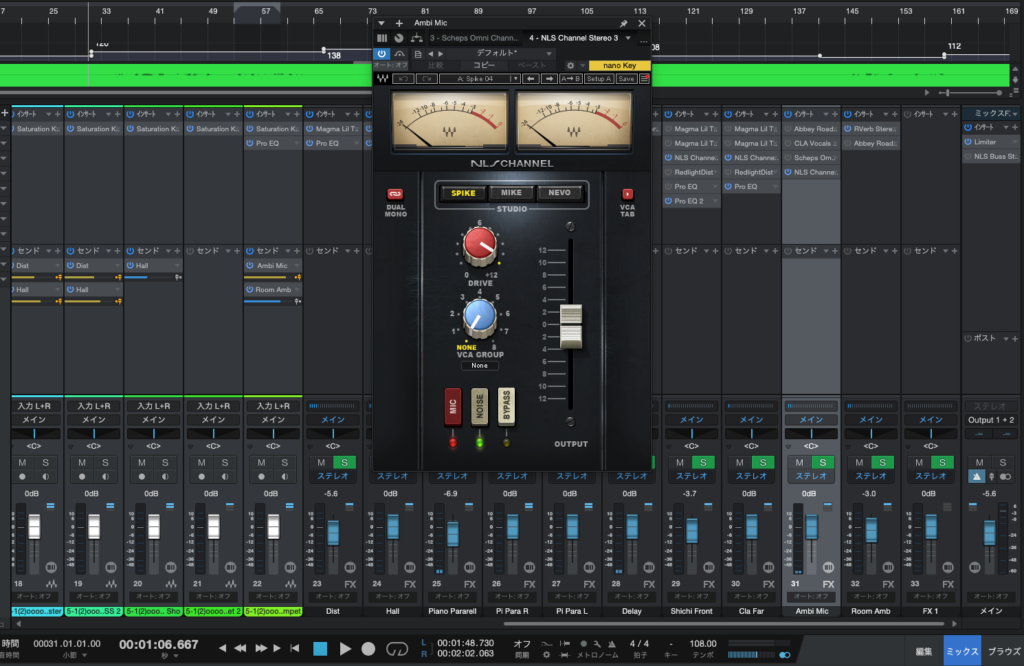Toggle the BYPASS switch on NLS Channel

point(506,407)
